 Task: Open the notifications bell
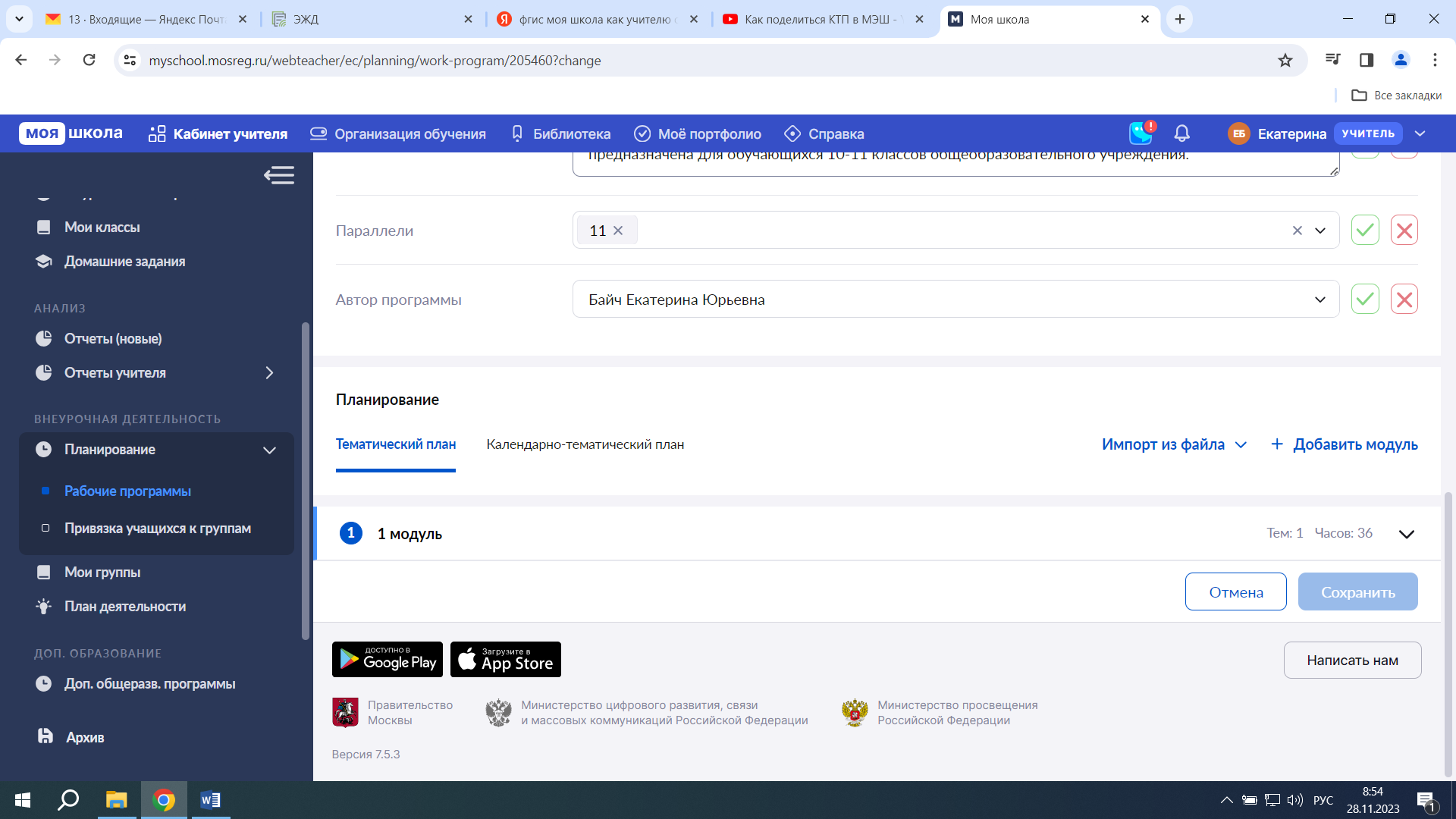tap(1181, 133)
